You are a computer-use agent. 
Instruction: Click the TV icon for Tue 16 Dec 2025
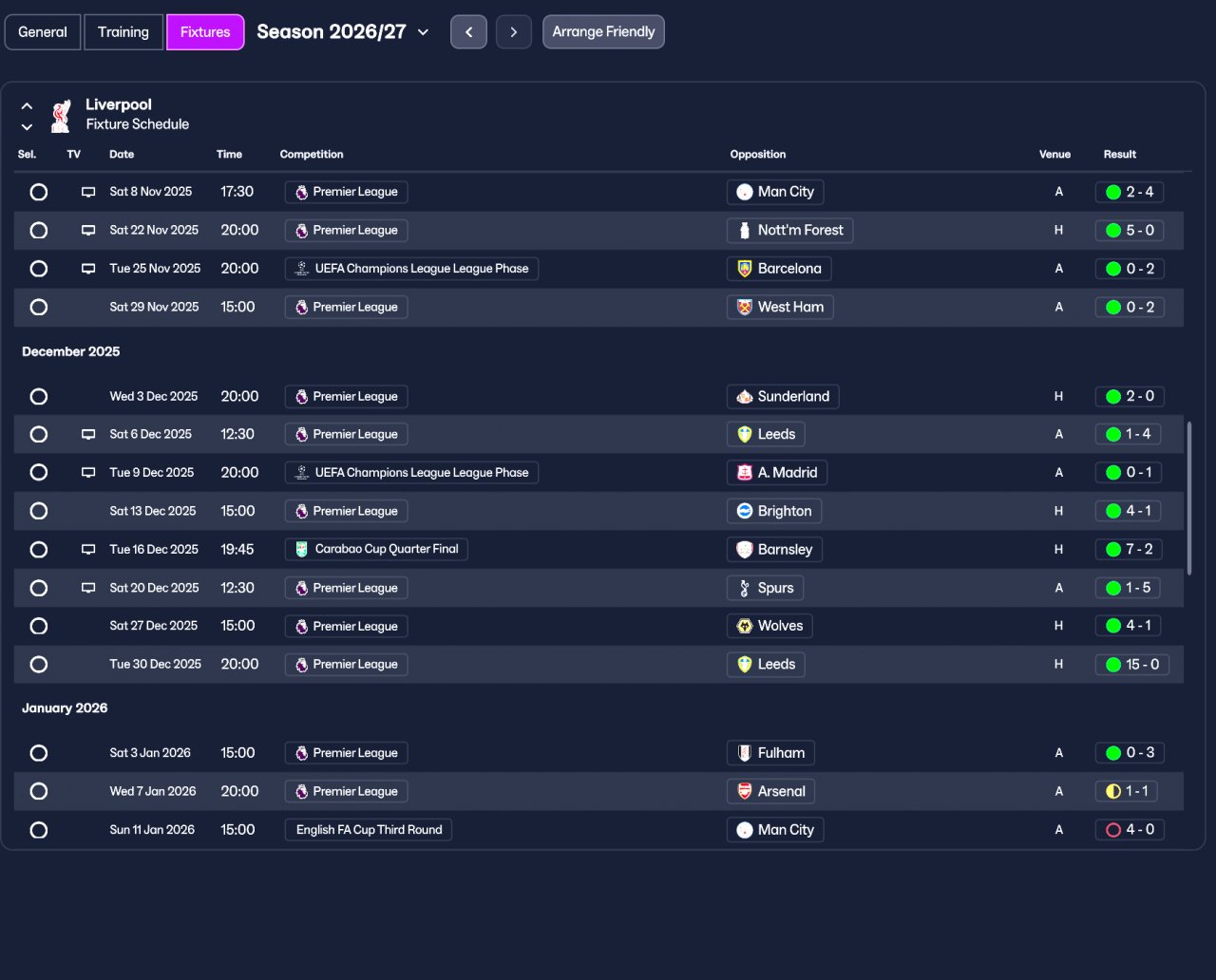[x=88, y=549]
